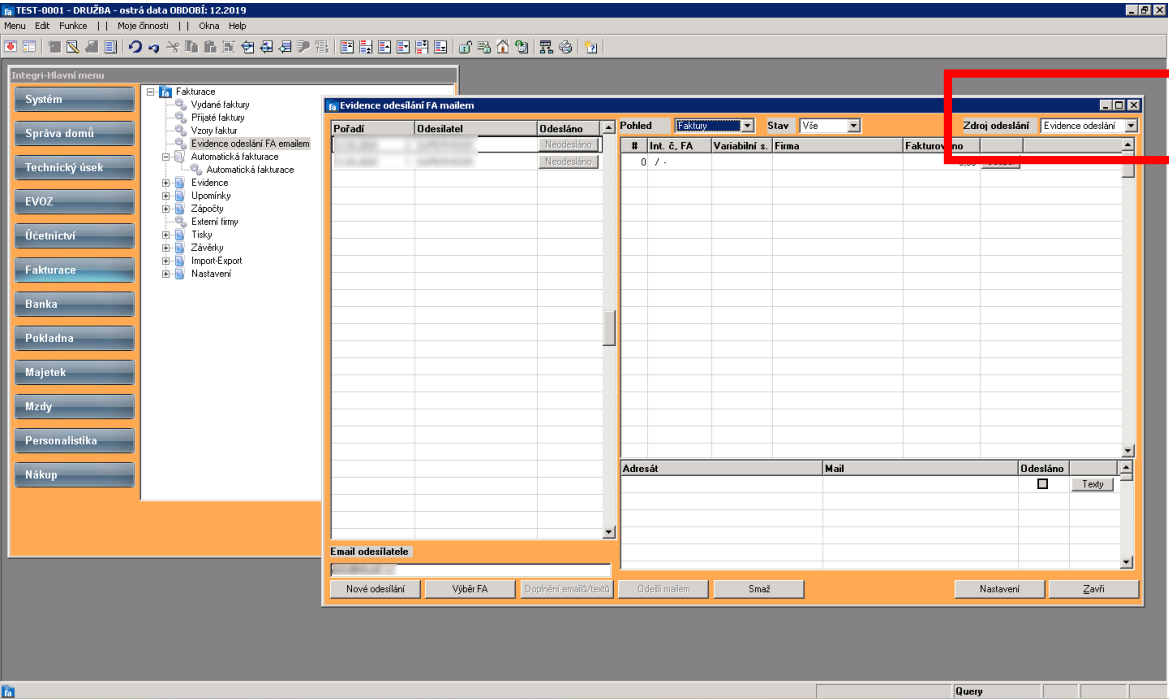This screenshot has height=699, width=1169.
Task: Expand the Tisky tree node
Action: point(166,235)
